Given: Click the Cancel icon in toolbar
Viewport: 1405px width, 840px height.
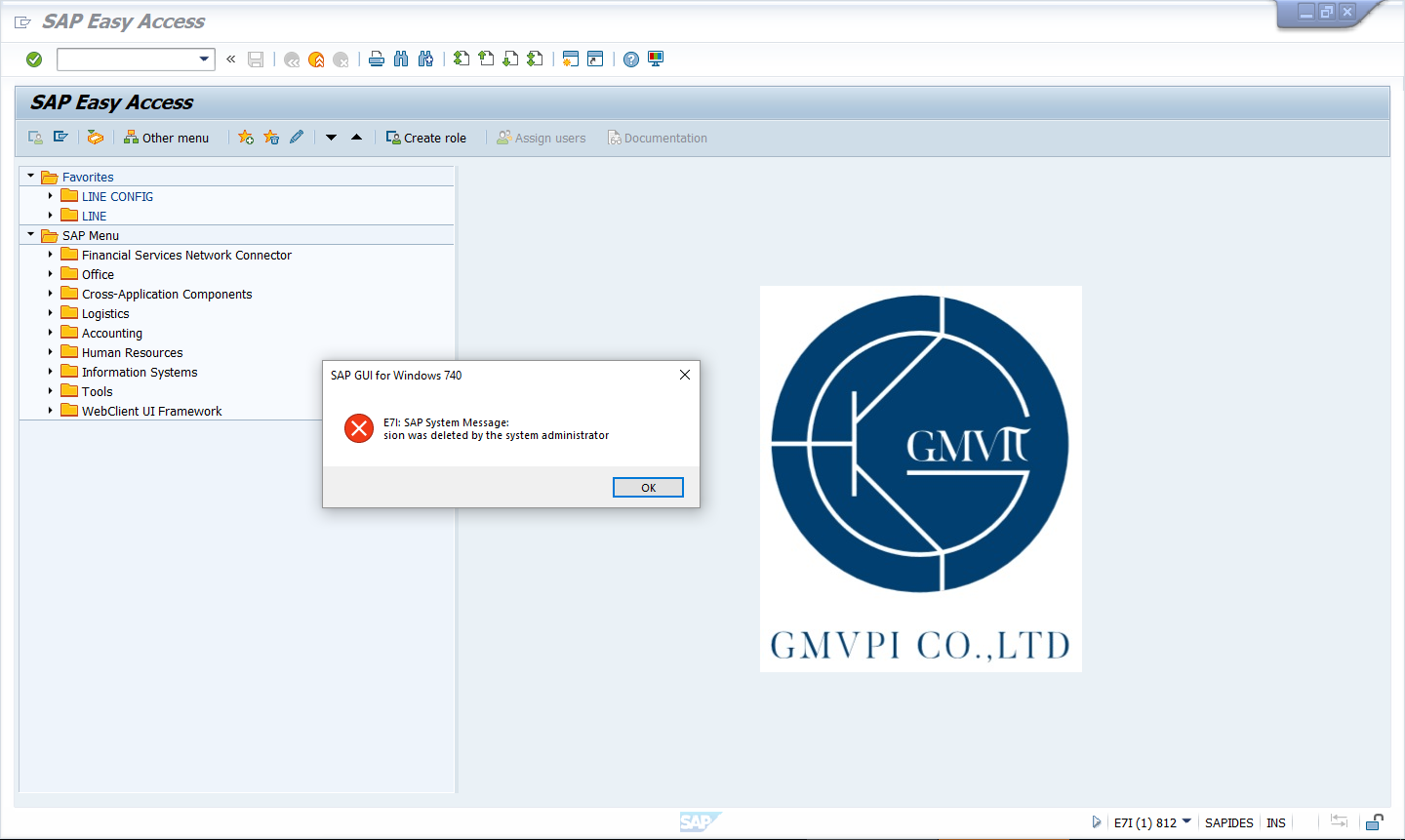Looking at the screenshot, I should click(x=341, y=60).
